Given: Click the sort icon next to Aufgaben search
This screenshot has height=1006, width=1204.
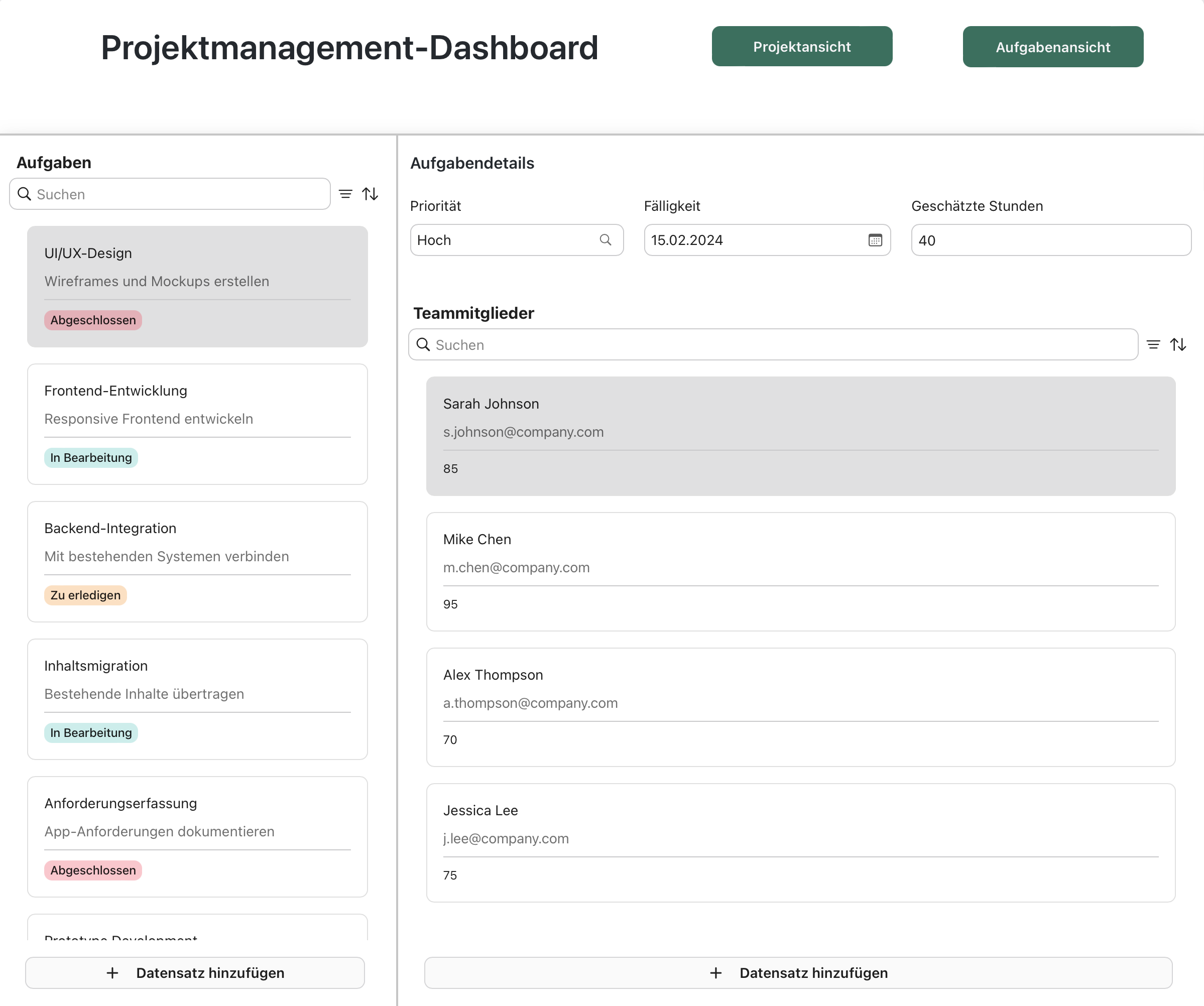Looking at the screenshot, I should [371, 194].
